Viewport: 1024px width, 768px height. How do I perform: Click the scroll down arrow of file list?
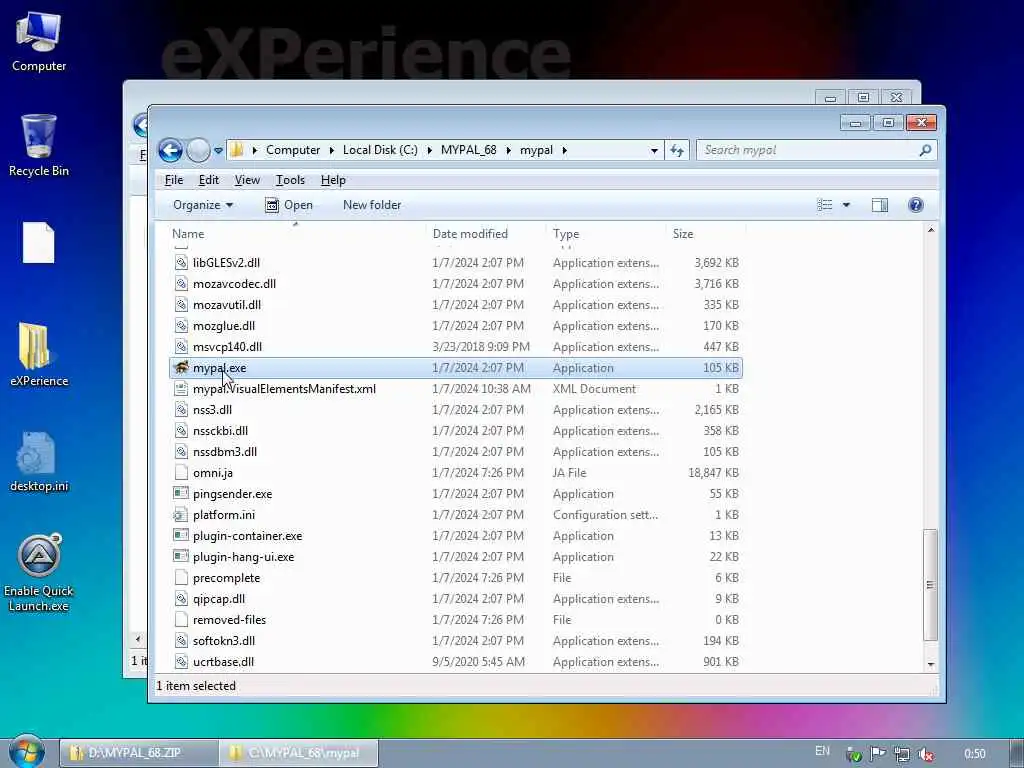pyautogui.click(x=931, y=664)
